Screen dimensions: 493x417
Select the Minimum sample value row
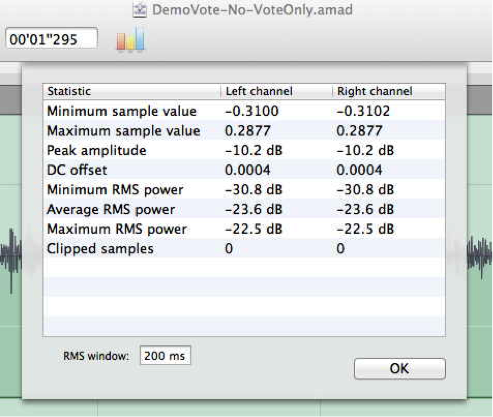(244, 111)
